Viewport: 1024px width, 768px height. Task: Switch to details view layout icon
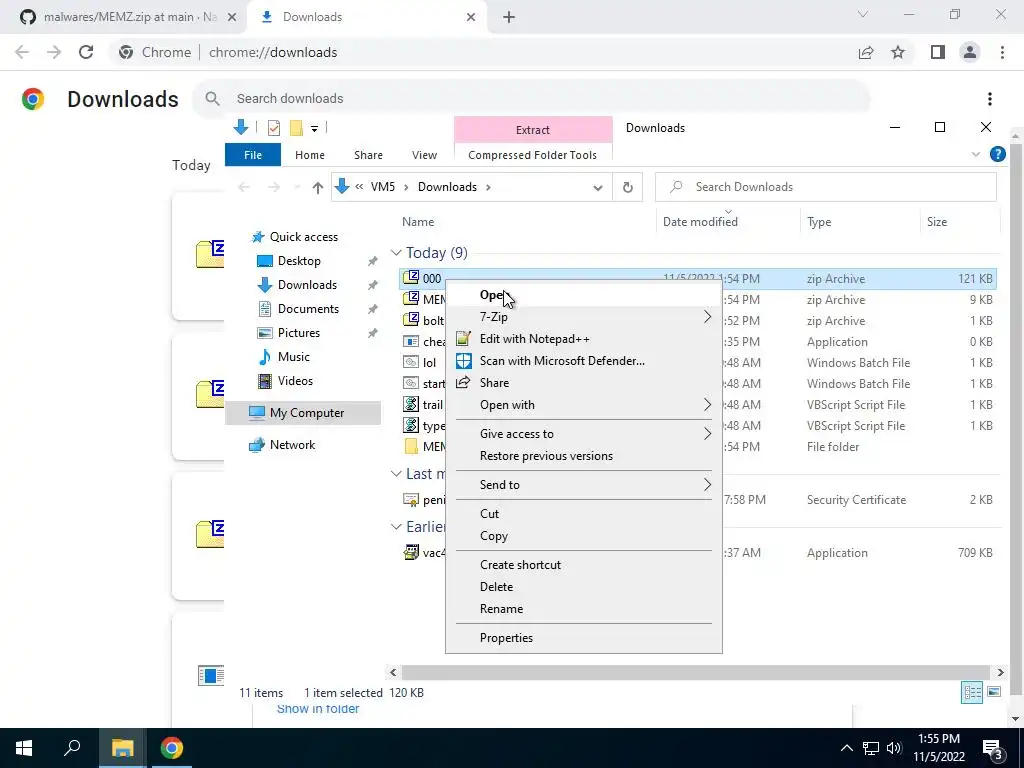click(972, 692)
